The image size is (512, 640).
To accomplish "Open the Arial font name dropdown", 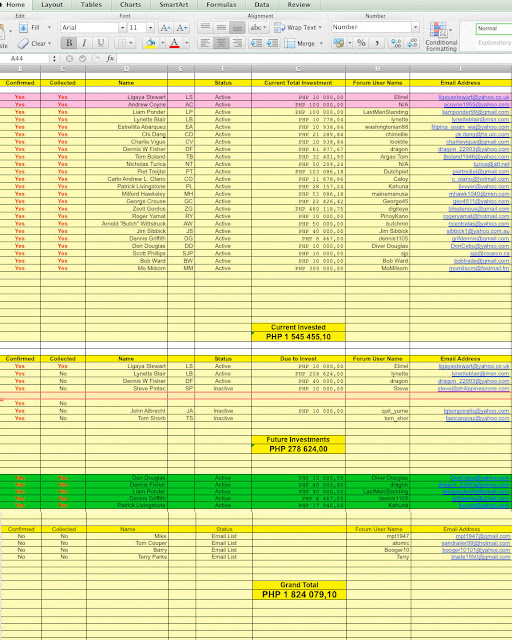I will click(122, 28).
